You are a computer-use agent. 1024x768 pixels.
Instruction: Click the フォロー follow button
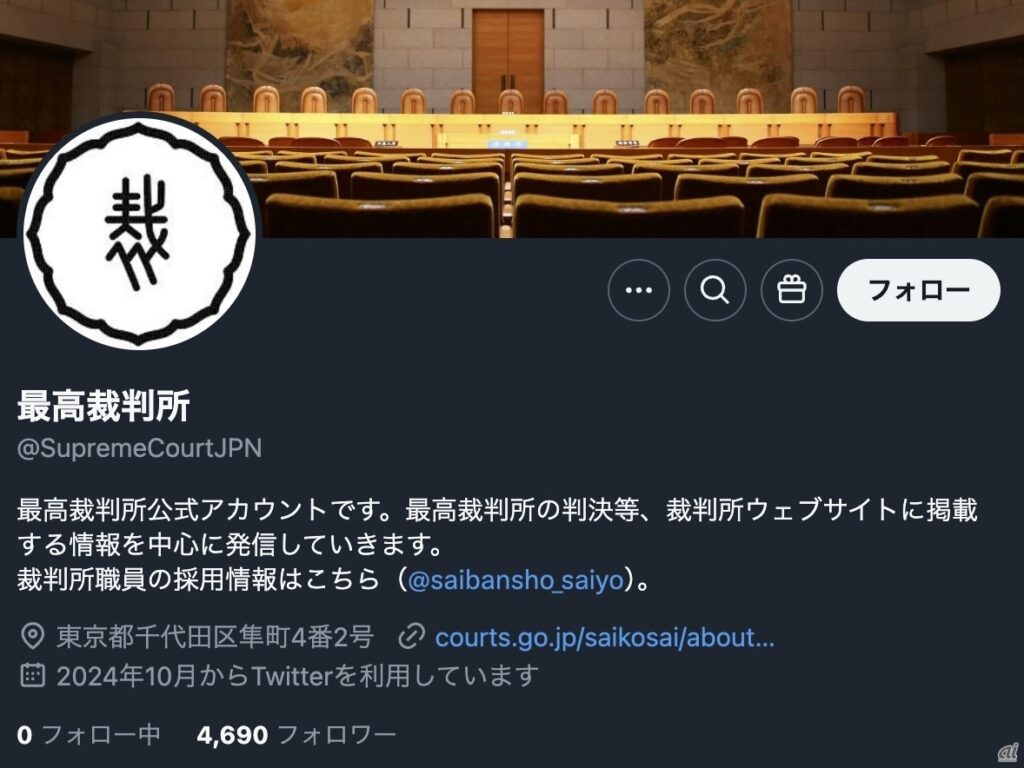[918, 290]
